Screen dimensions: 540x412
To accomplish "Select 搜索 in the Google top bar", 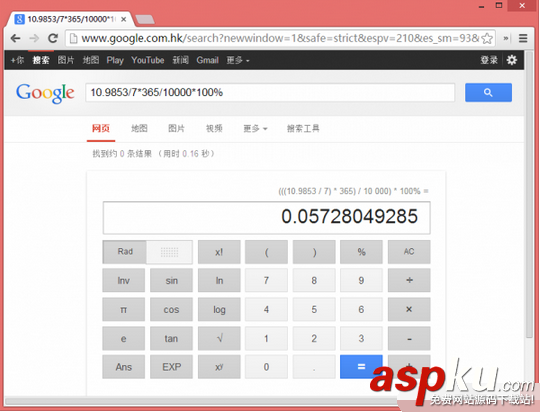I will pos(41,60).
